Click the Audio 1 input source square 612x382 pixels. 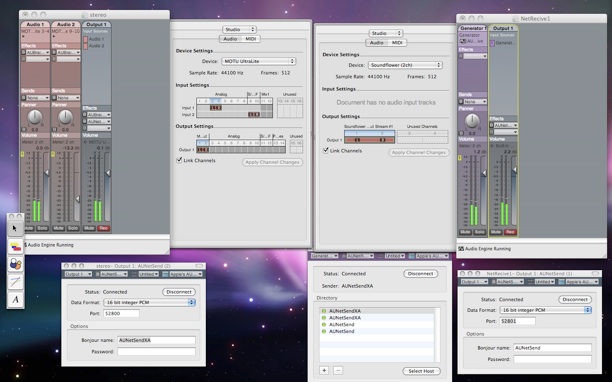coord(85,39)
